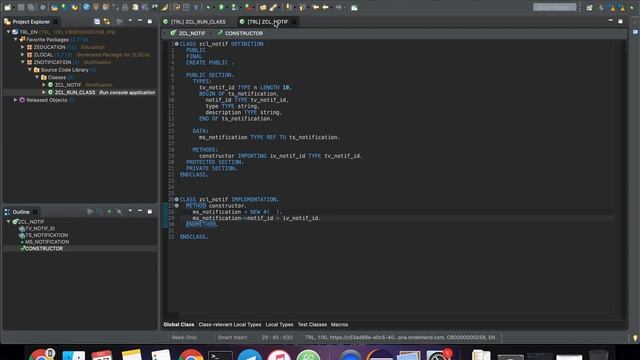Screen dimensions: 640x360
Task: Open Terminal from the macOS dock
Action: (x=220, y=355)
